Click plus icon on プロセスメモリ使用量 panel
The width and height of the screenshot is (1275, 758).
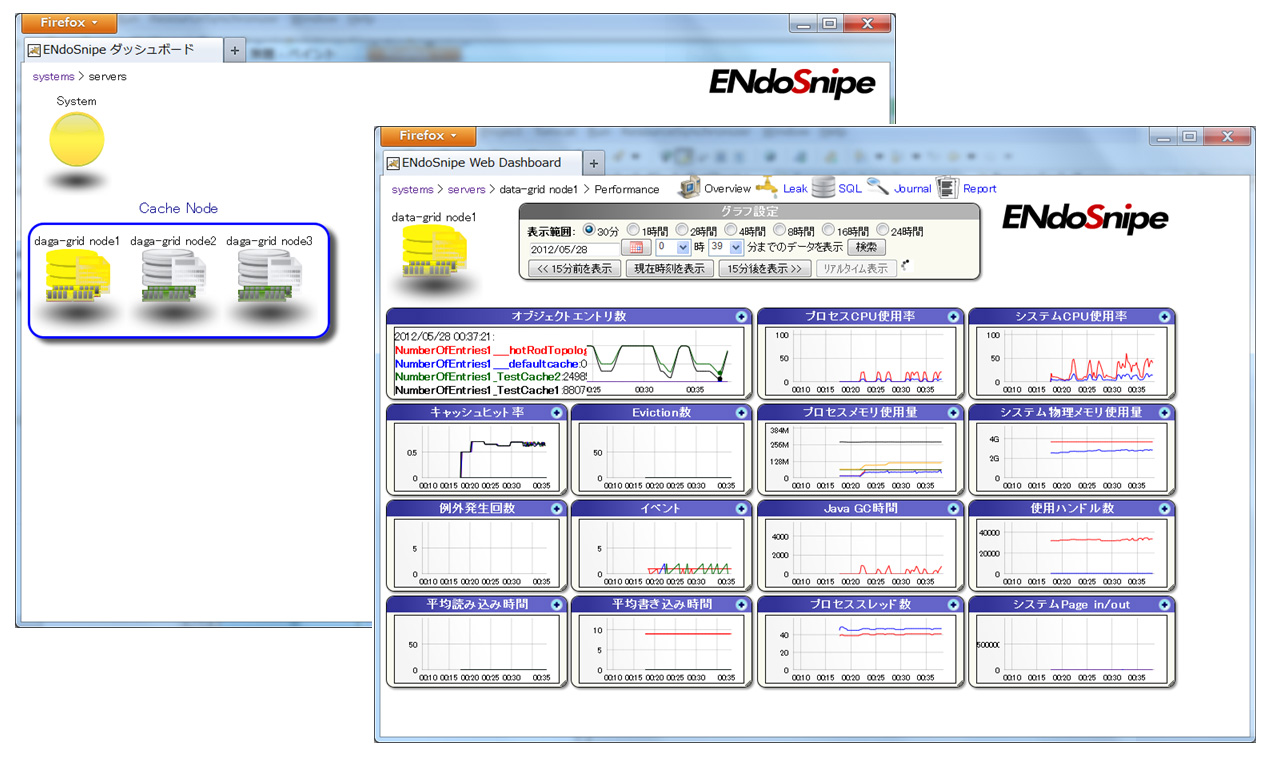tap(953, 412)
